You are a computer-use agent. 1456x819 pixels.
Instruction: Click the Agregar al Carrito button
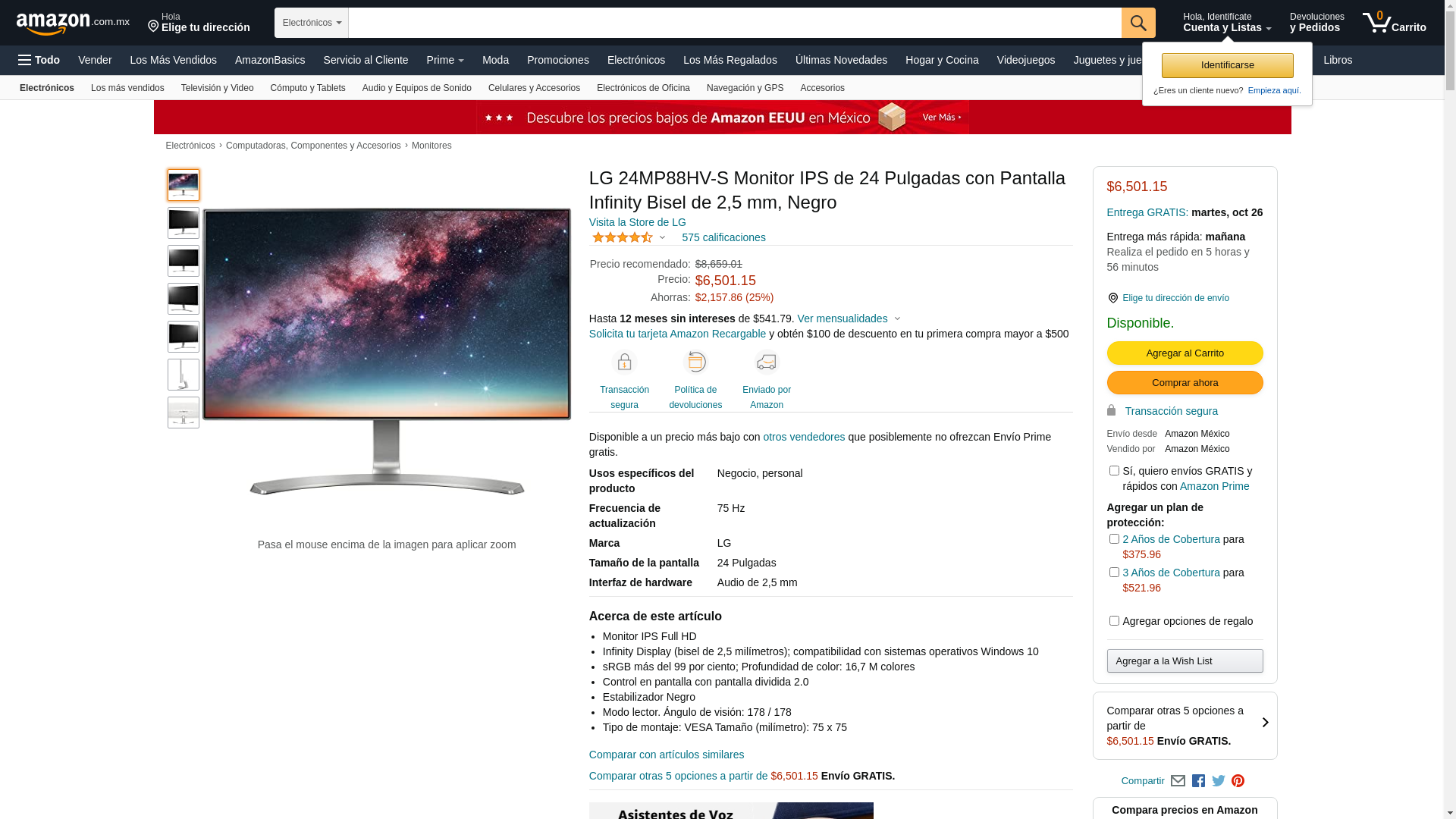tap(1185, 353)
